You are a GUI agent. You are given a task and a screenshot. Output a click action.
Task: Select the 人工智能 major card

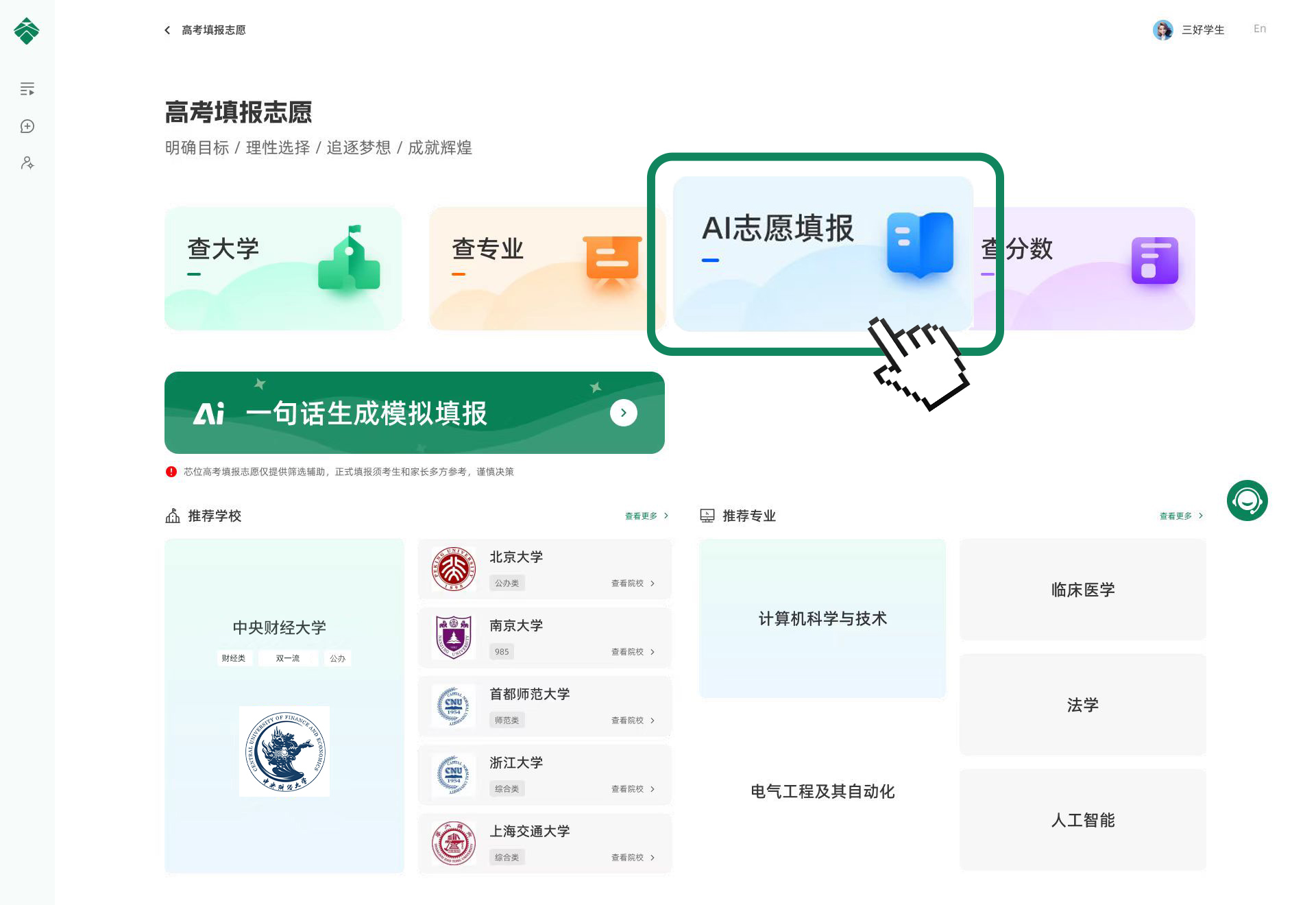1082,820
